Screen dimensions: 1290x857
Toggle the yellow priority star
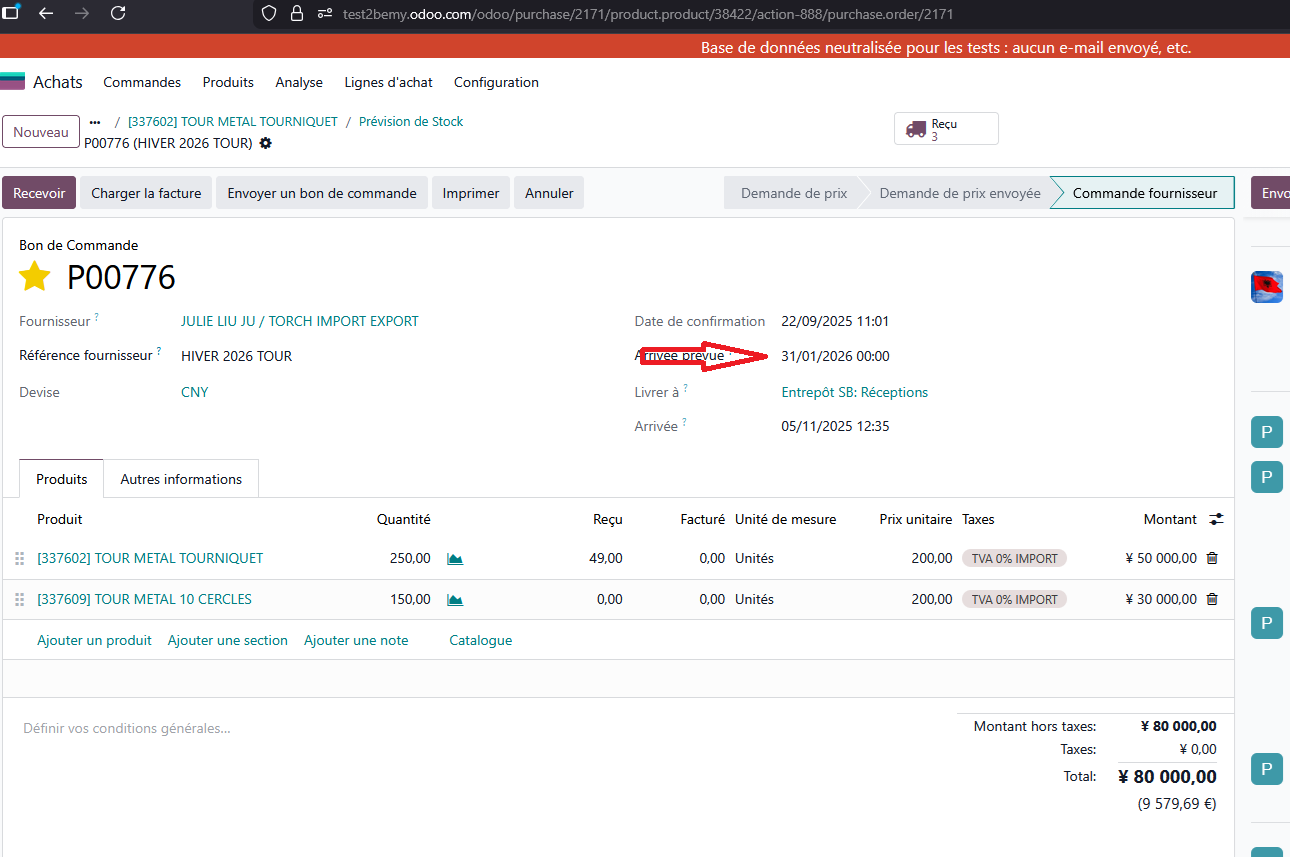coord(35,277)
